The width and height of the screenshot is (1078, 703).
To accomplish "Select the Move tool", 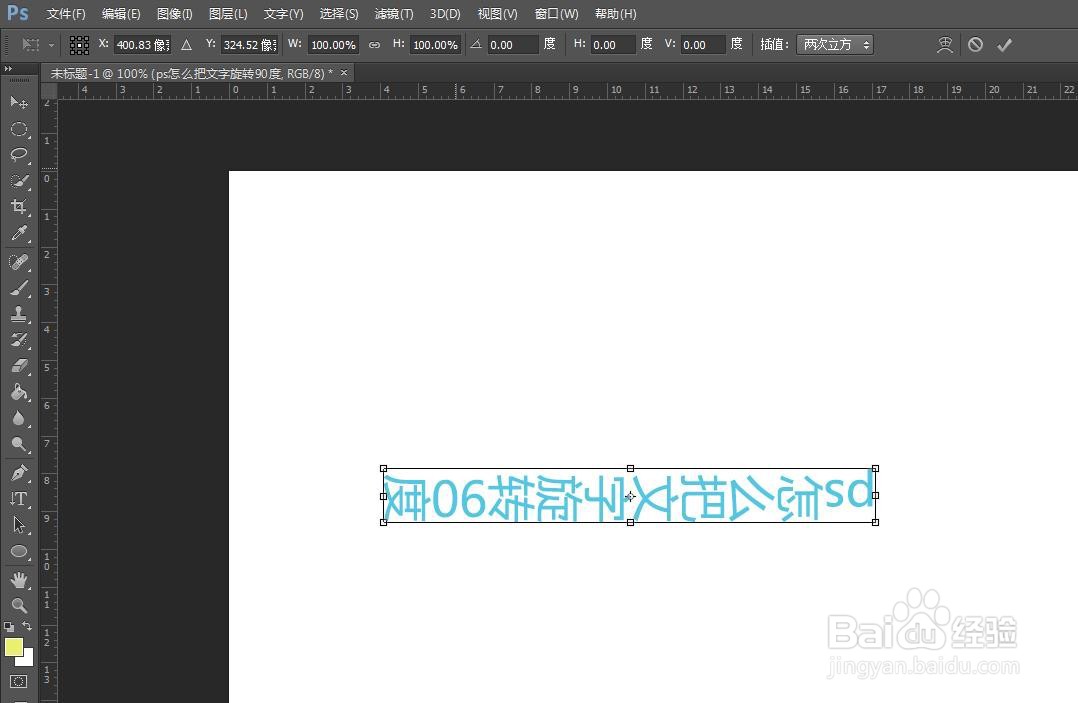I will (x=18, y=103).
